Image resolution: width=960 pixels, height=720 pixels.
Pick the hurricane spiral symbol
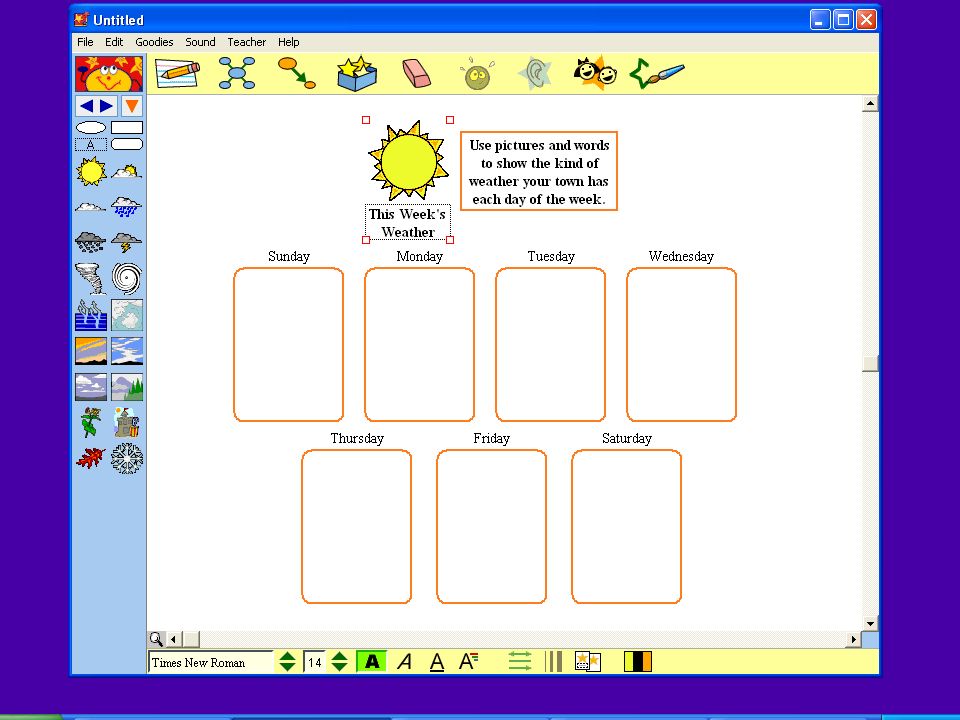pyautogui.click(x=127, y=279)
